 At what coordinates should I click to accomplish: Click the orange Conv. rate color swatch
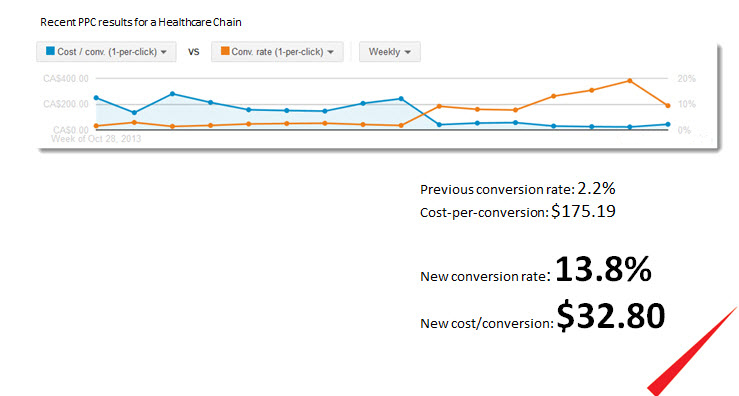click(x=225, y=51)
